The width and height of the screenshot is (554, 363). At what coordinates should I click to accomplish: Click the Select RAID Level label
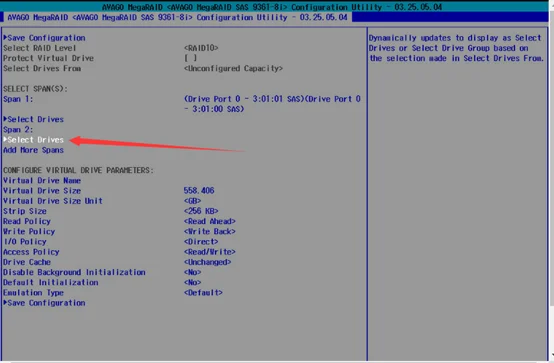coord(40,48)
